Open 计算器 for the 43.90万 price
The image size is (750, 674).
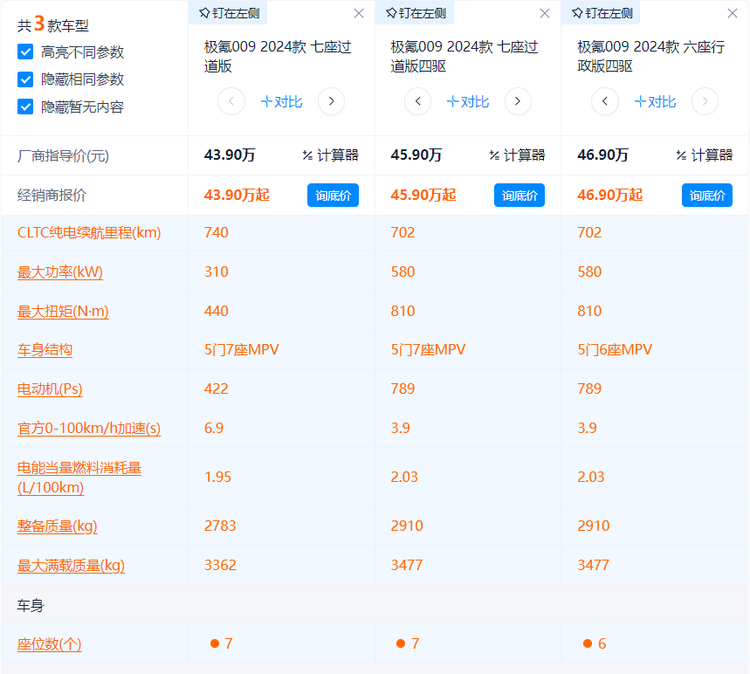tap(330, 155)
